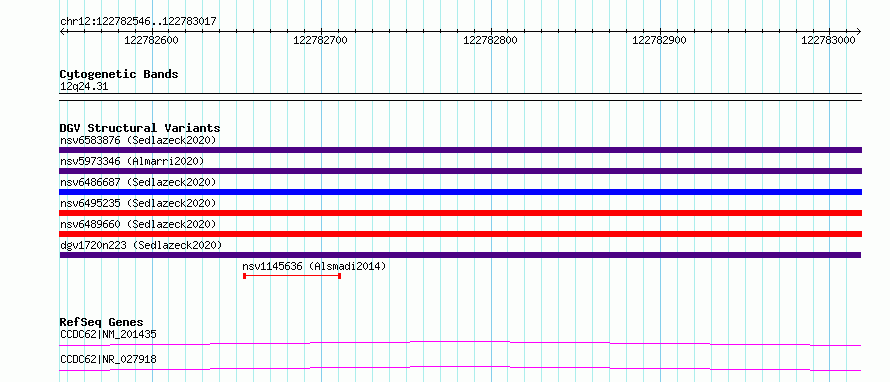Select the nsv6583876 purple variant bar
This screenshot has height=382, width=890.
click(x=460, y=150)
